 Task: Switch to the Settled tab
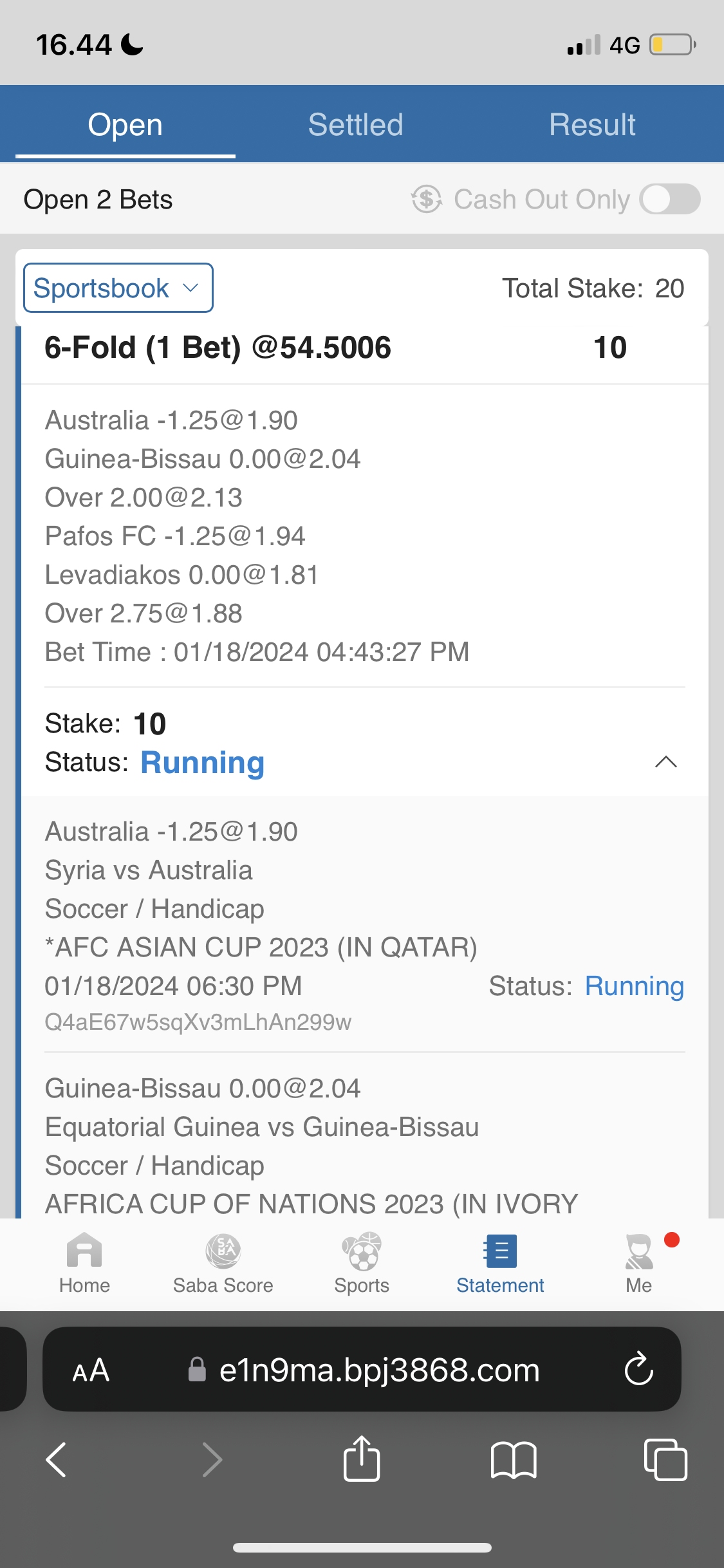[x=355, y=125]
